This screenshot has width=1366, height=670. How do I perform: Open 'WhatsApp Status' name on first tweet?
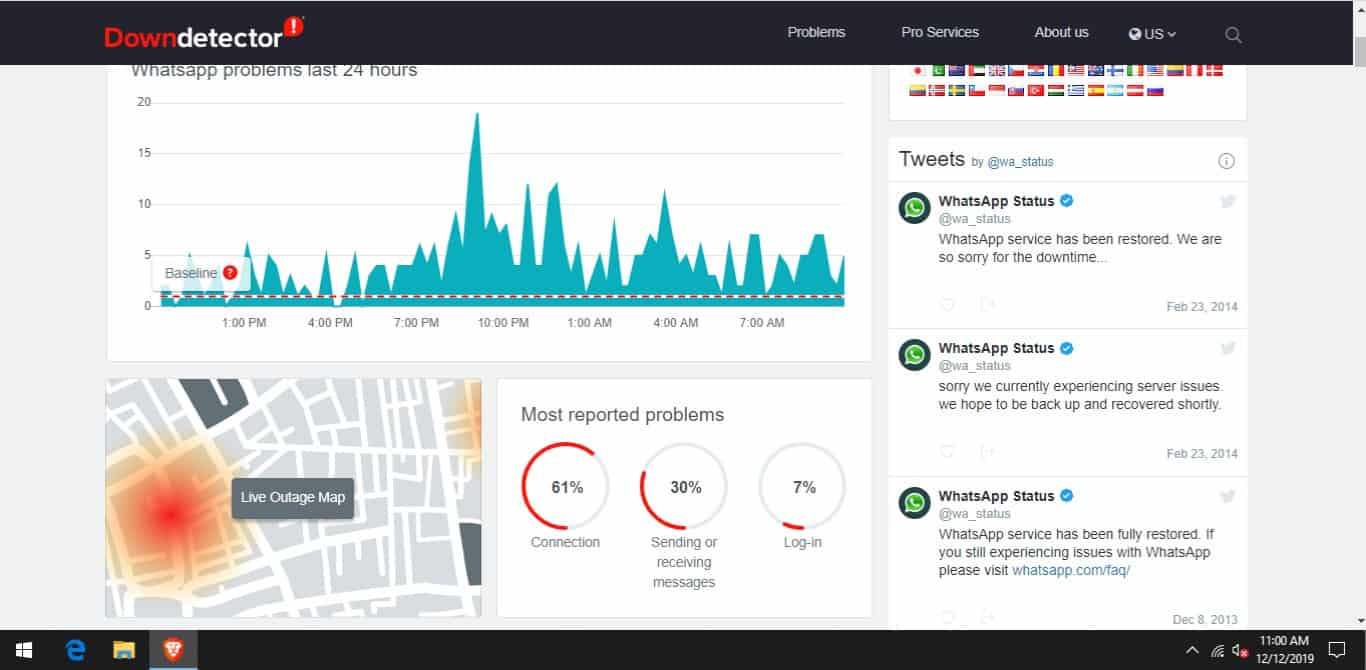(996, 201)
